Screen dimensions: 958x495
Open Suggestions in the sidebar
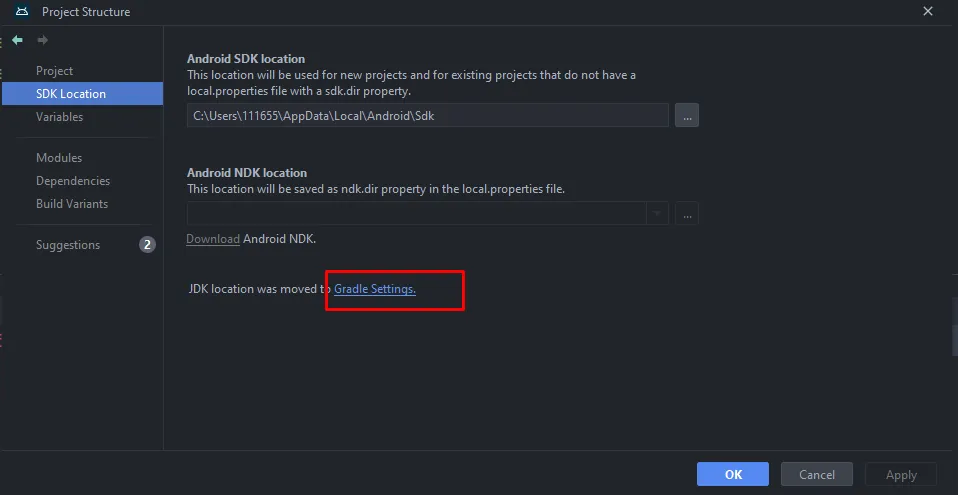click(x=68, y=245)
